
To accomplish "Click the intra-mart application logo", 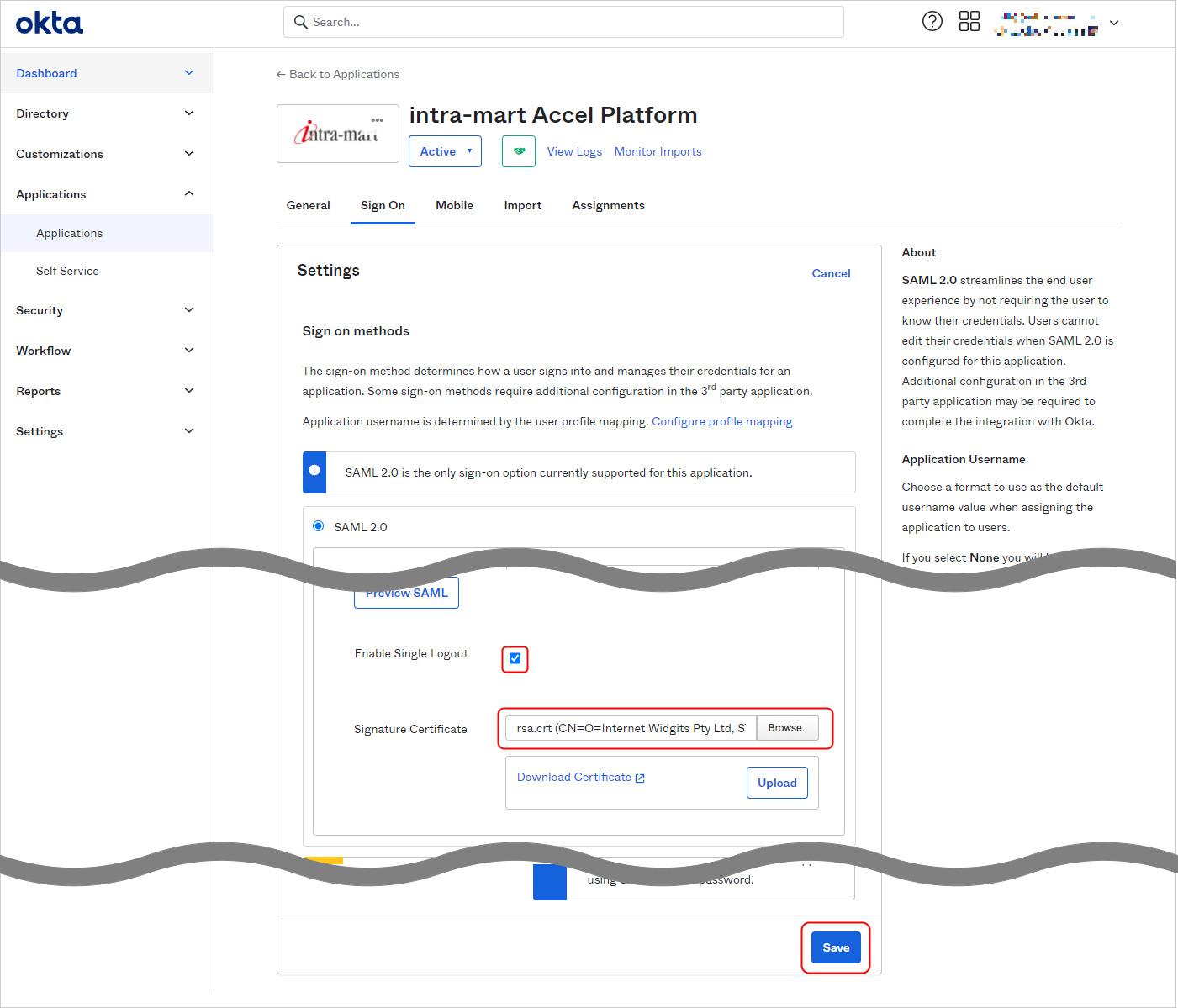I will [x=337, y=134].
